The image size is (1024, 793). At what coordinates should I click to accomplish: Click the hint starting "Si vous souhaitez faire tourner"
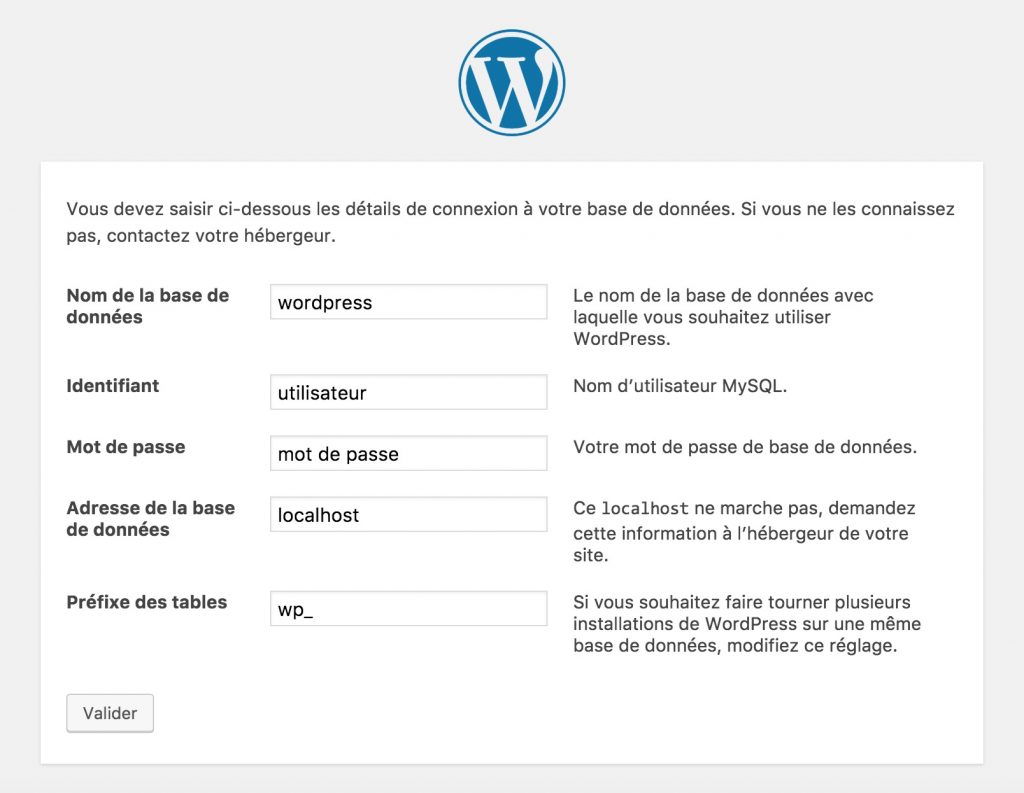coord(747,624)
